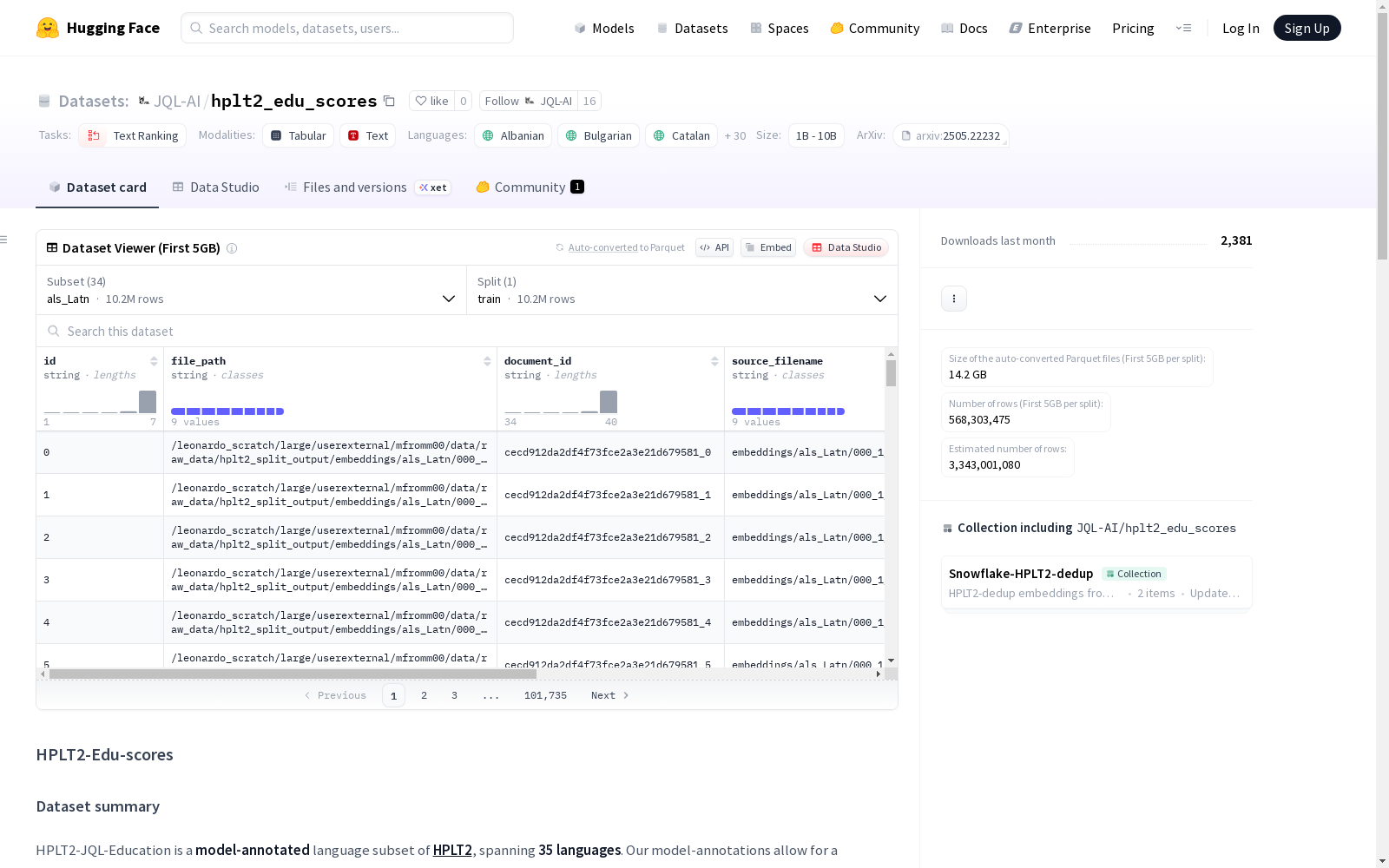Image resolution: width=1389 pixels, height=868 pixels.
Task: Click the 1B - 10B size tag
Action: click(x=816, y=135)
